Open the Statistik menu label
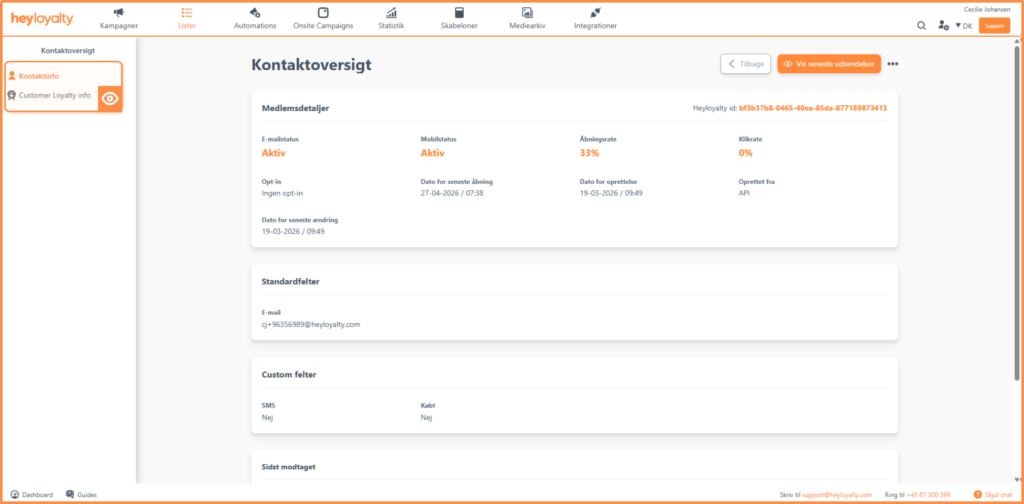 [x=391, y=26]
